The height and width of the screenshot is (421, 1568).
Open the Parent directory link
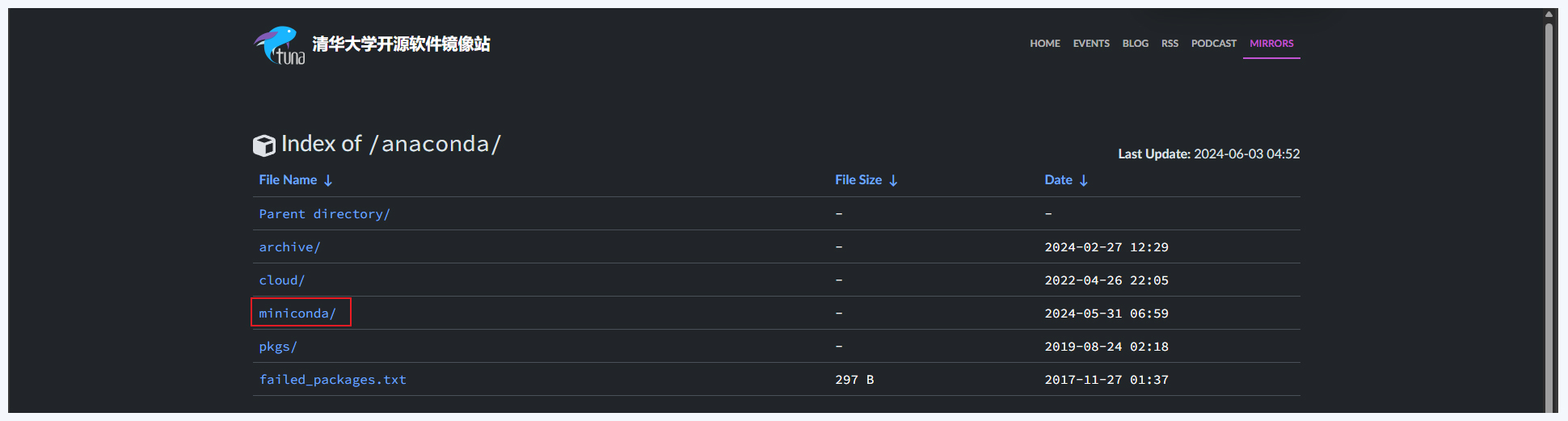coord(324,214)
